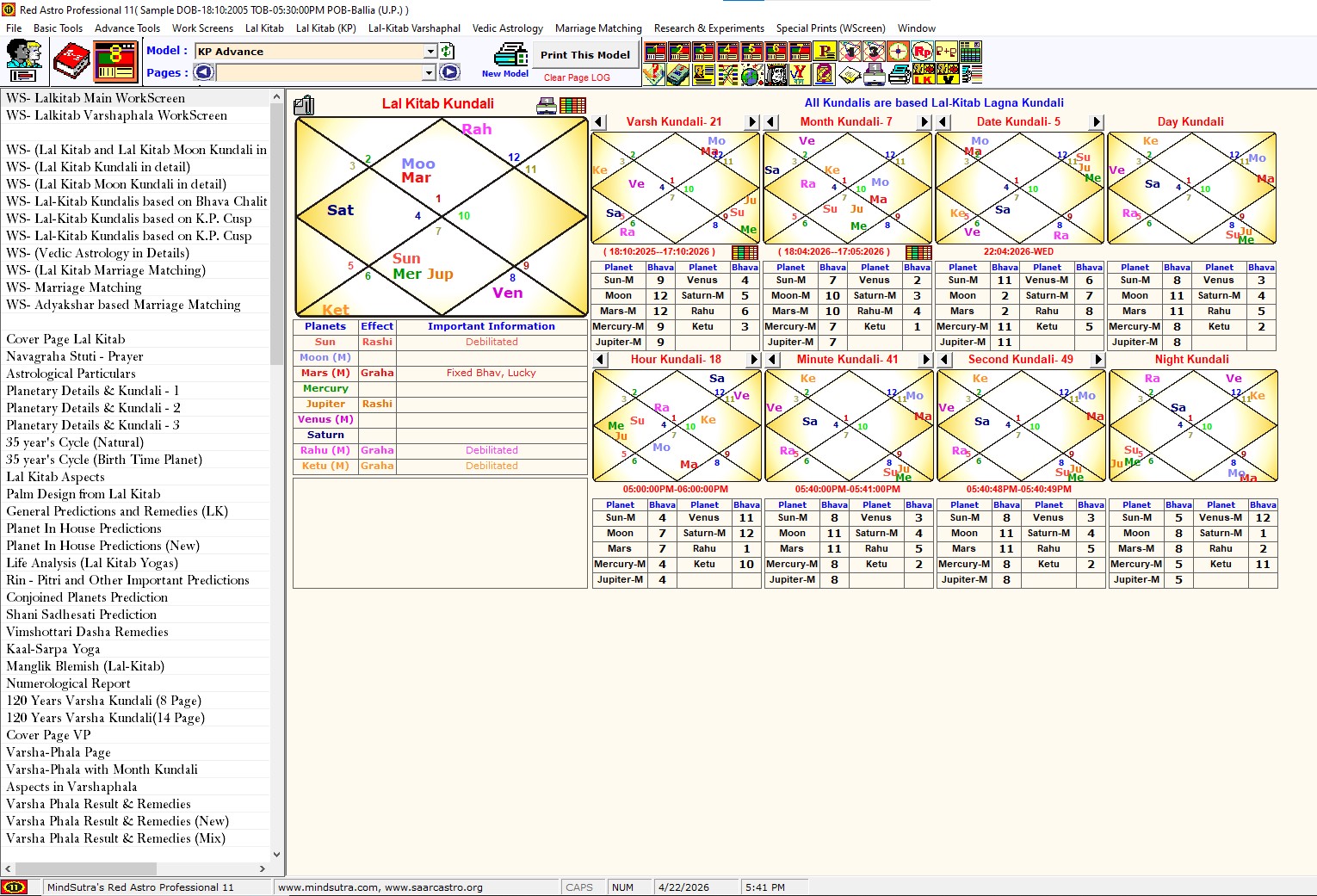
Task: Click the red A-Z book icon
Action: (71, 62)
